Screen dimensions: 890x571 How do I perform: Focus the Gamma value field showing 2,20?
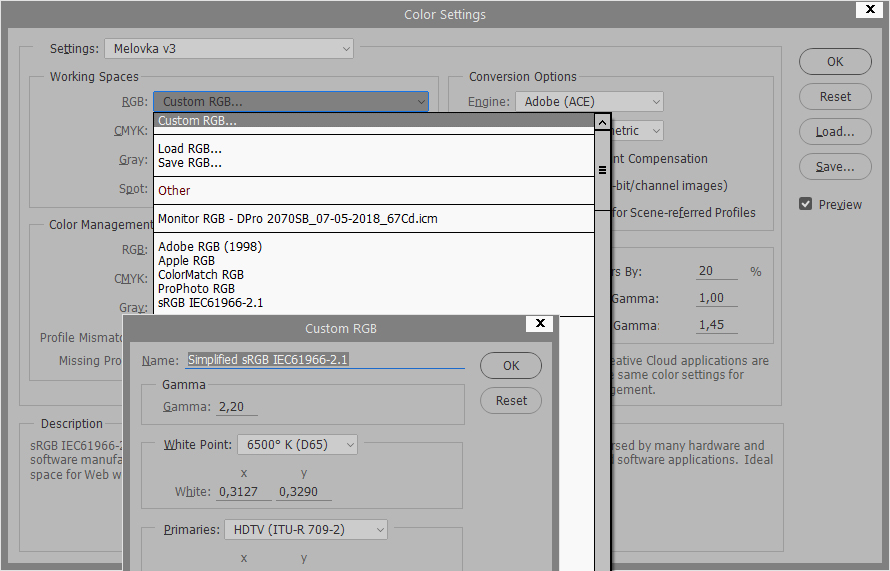pyautogui.click(x=238, y=407)
